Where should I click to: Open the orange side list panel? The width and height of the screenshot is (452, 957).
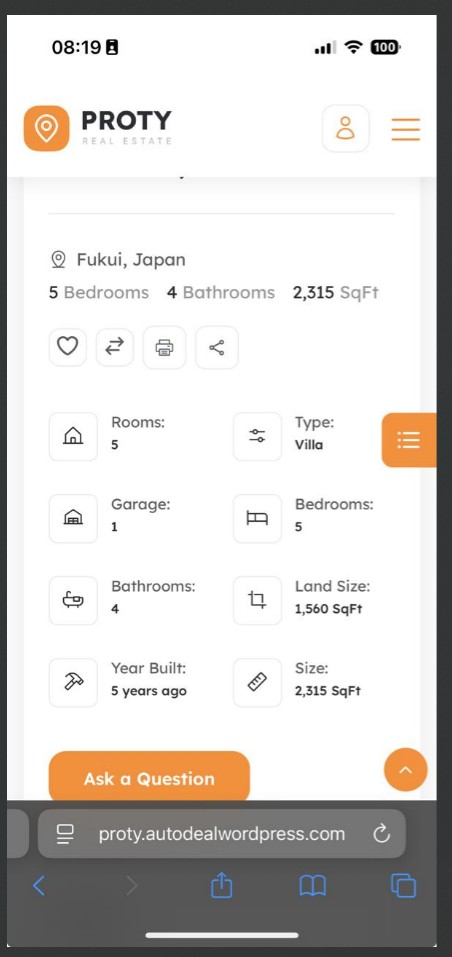coord(409,440)
